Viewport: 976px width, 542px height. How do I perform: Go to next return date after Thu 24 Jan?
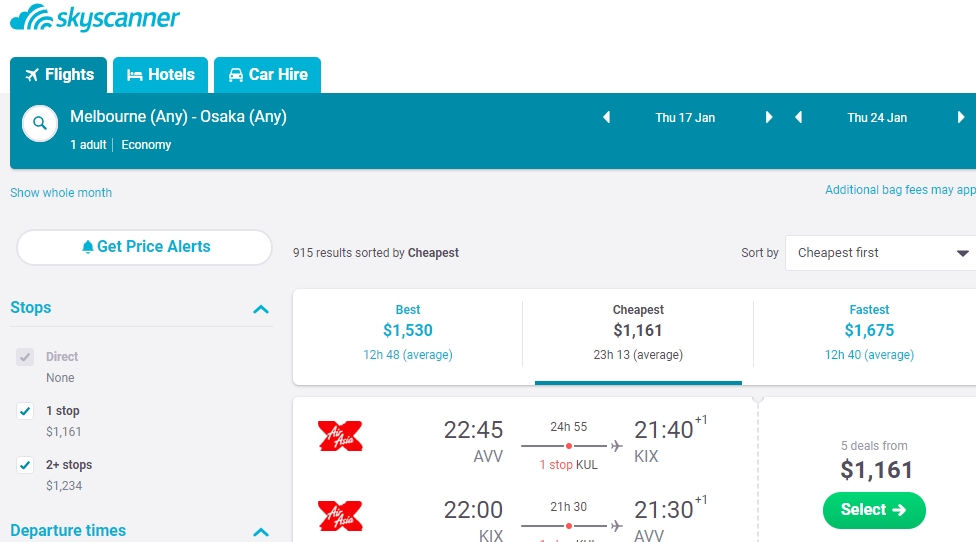coord(961,117)
